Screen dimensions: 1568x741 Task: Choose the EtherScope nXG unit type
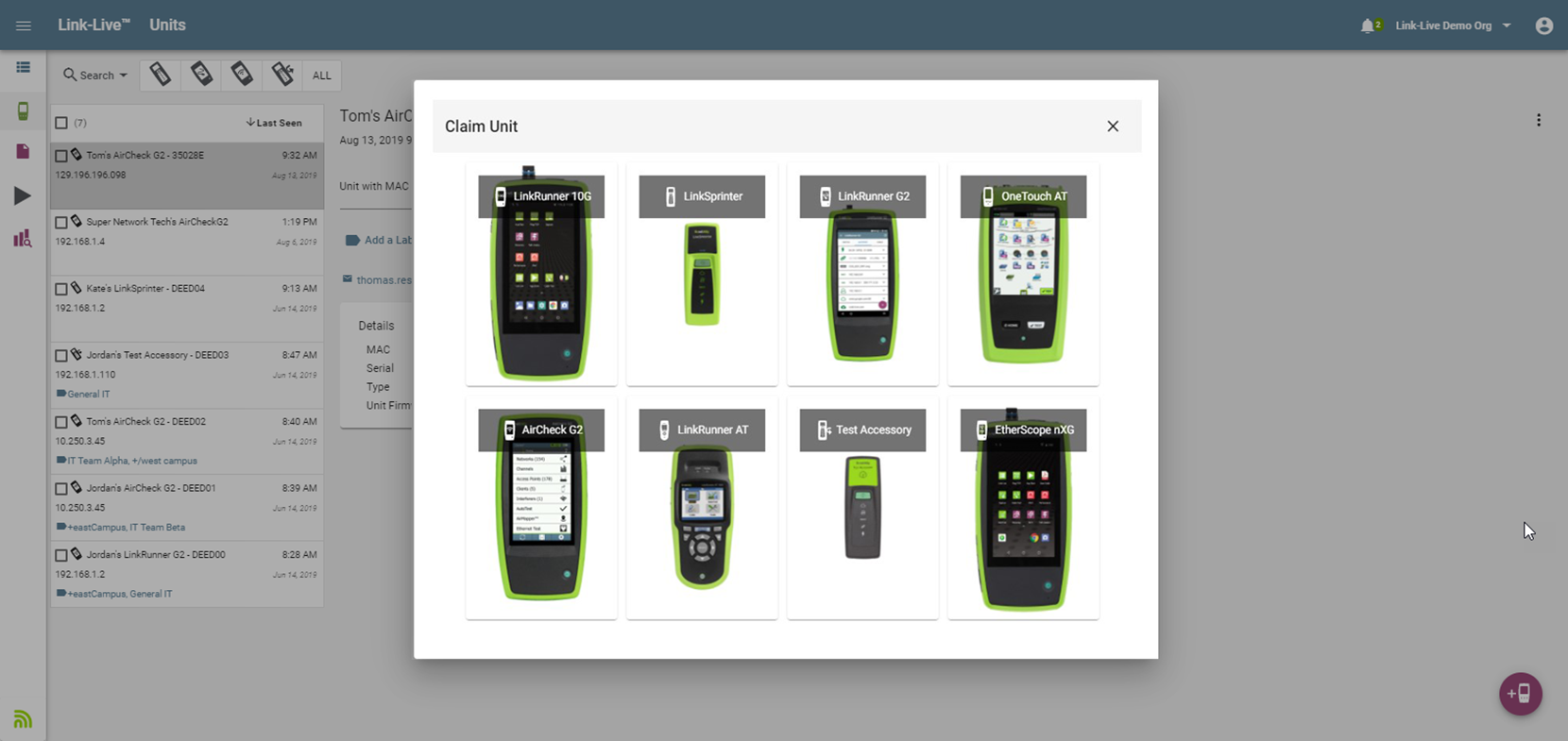click(x=1023, y=508)
